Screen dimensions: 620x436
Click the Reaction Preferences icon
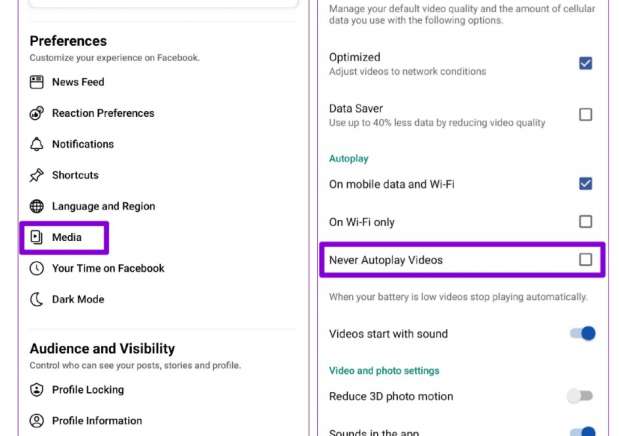pos(37,113)
